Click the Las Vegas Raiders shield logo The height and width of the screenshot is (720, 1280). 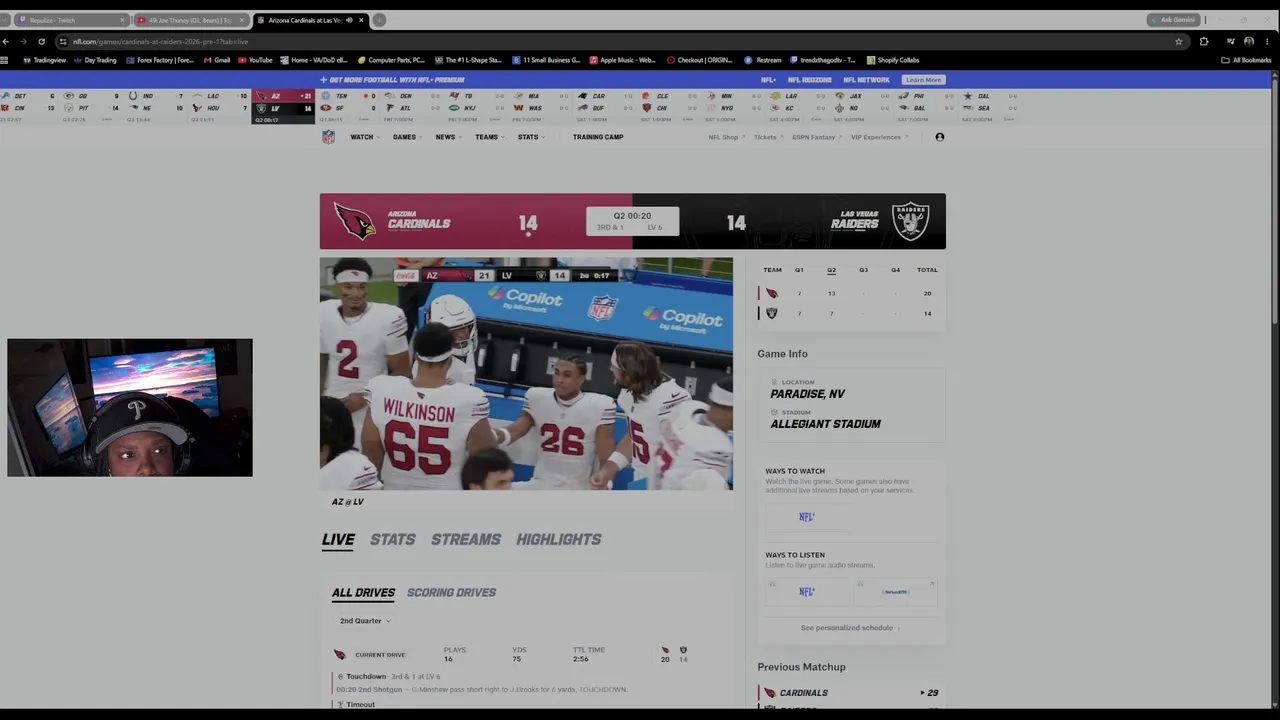[910, 222]
